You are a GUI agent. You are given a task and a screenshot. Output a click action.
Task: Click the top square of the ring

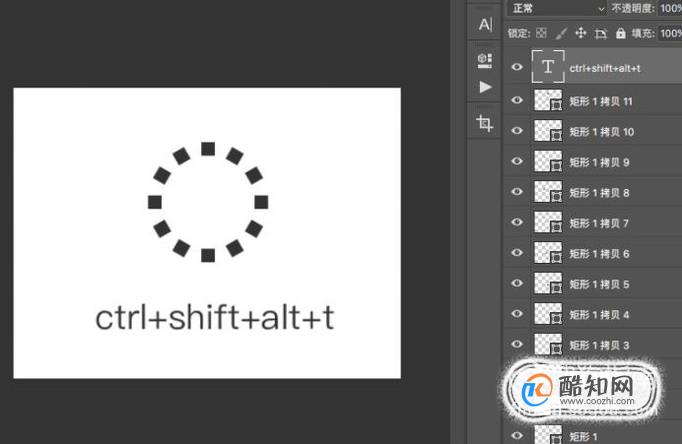click(x=208, y=149)
